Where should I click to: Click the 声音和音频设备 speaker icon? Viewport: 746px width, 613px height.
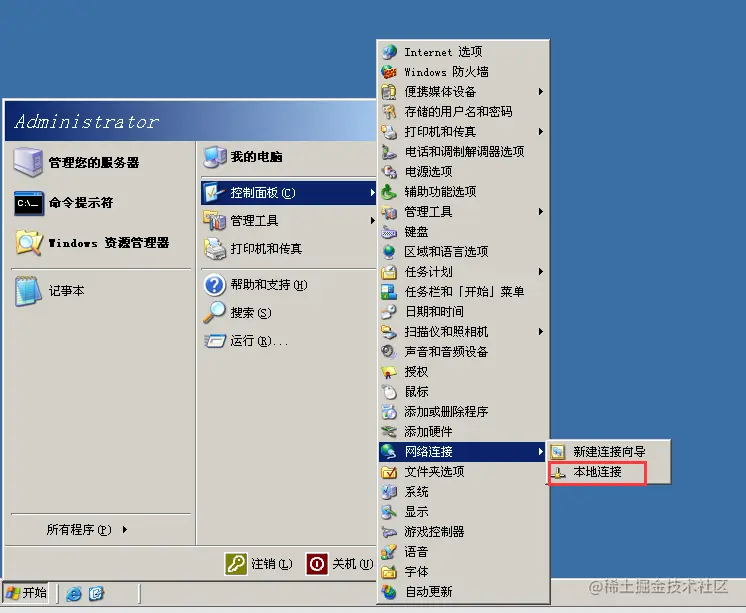point(389,351)
